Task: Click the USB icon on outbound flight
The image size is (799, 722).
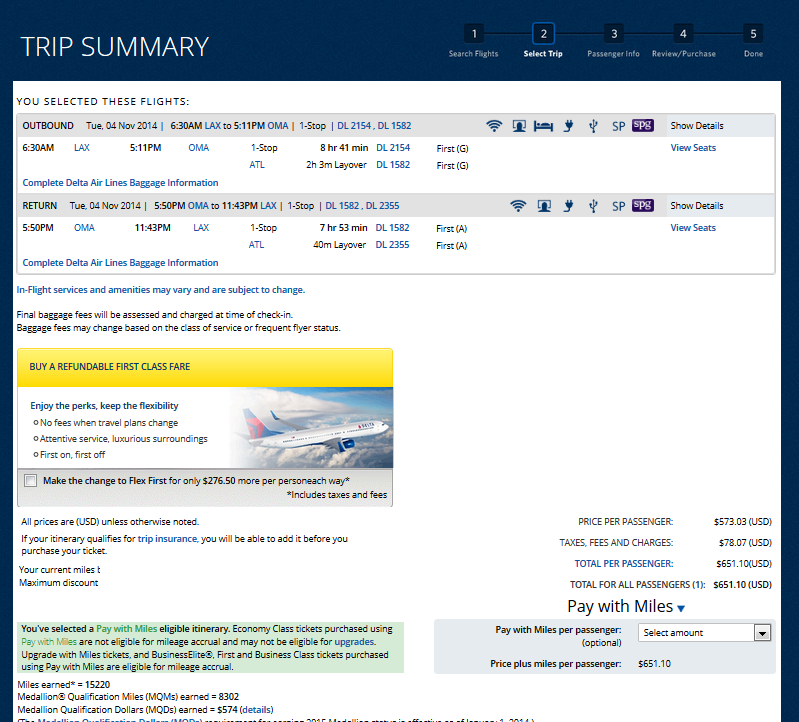Action: (593, 126)
